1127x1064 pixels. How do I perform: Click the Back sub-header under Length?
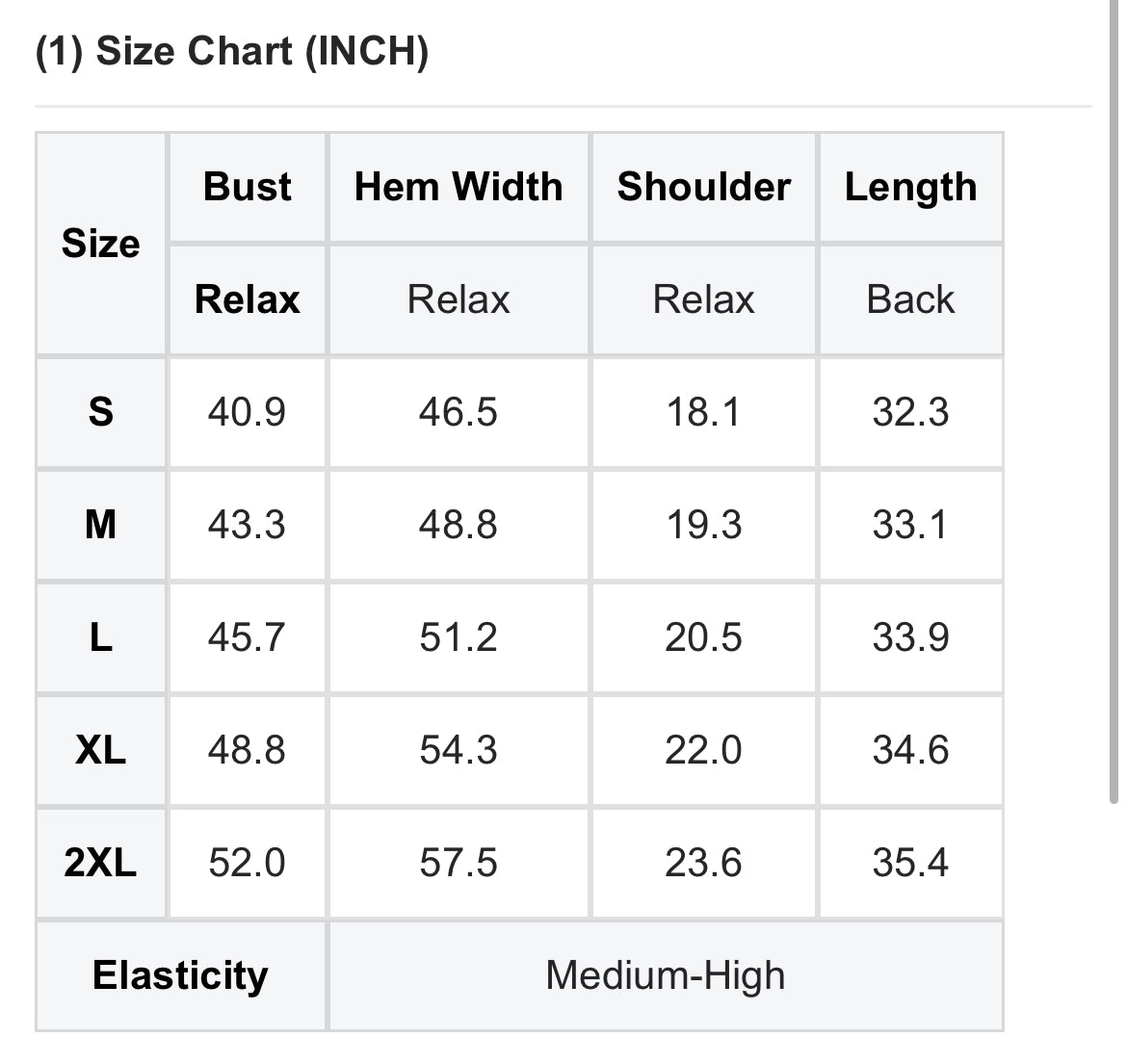[910, 299]
